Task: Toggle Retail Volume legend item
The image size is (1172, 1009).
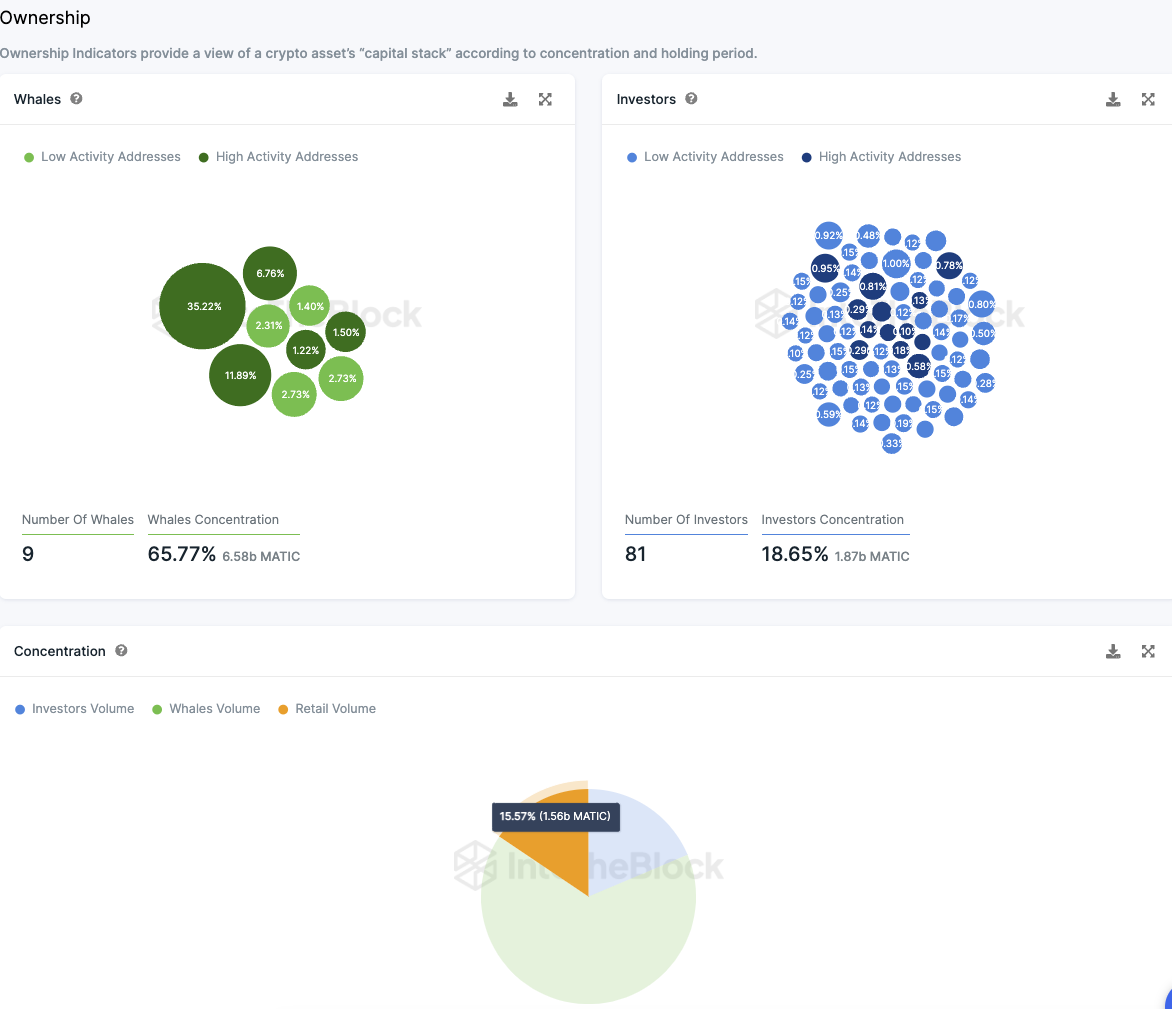Action: pyautogui.click(x=327, y=709)
